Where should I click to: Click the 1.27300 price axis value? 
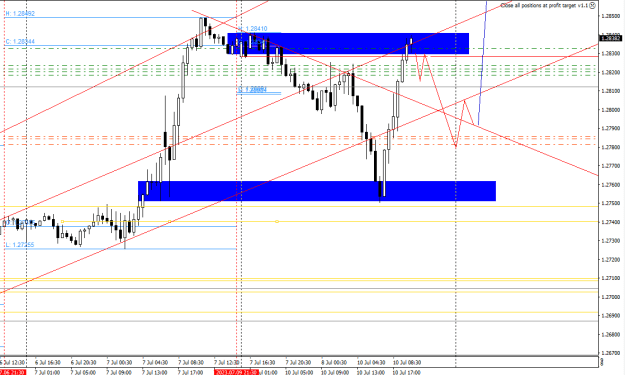pyautogui.click(x=611, y=241)
